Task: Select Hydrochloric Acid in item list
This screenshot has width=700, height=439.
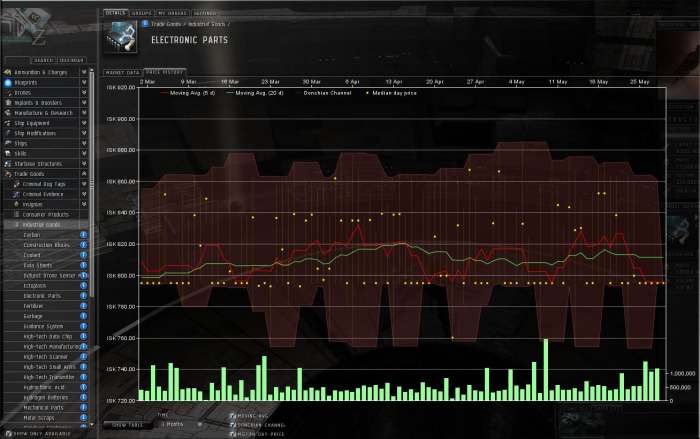Action: [x=44, y=388]
